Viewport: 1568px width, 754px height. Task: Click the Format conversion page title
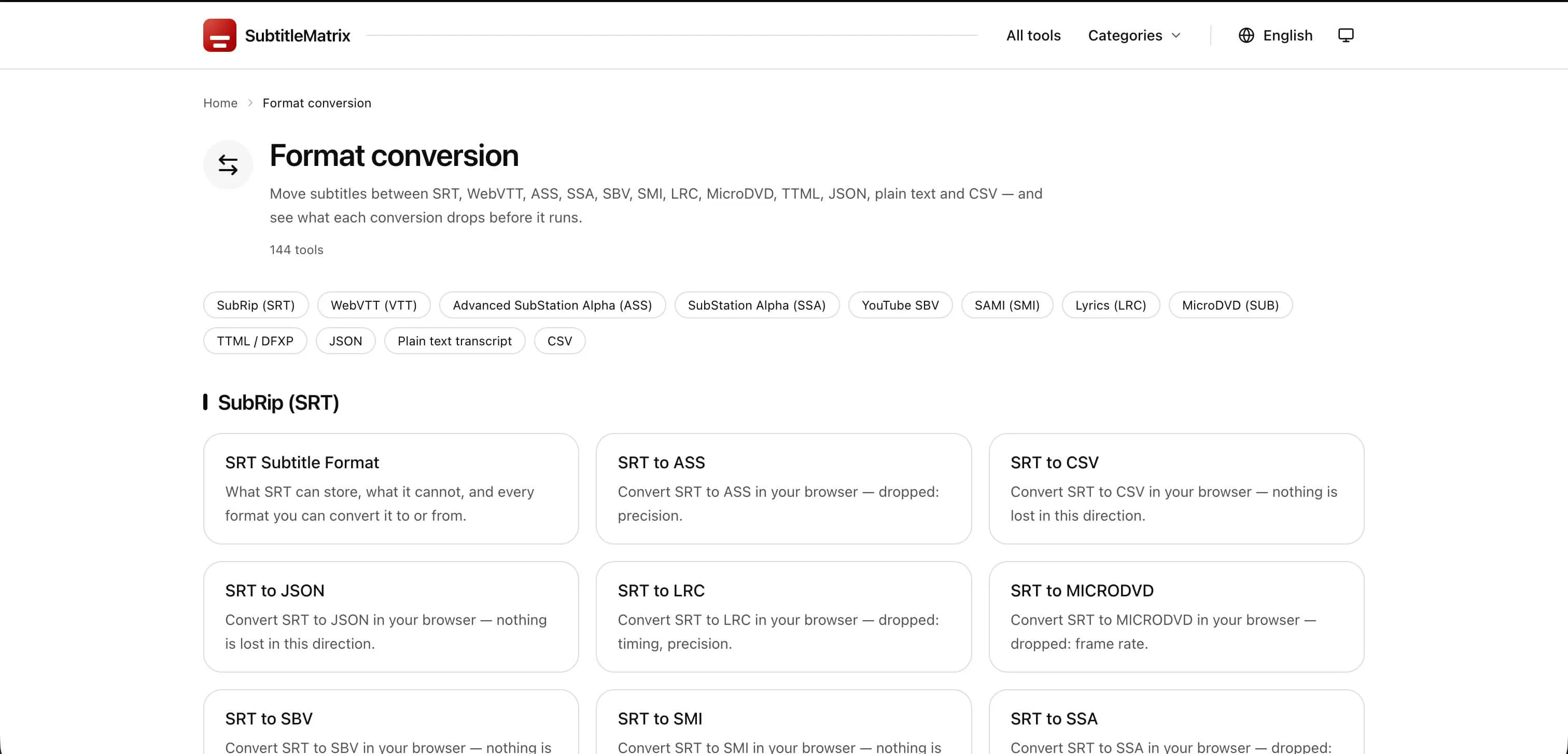(394, 156)
